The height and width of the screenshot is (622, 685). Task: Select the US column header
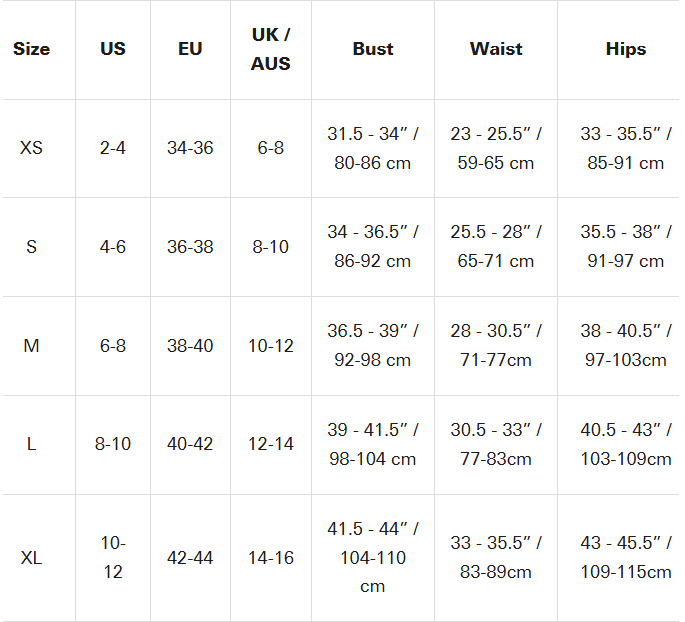[x=113, y=49]
